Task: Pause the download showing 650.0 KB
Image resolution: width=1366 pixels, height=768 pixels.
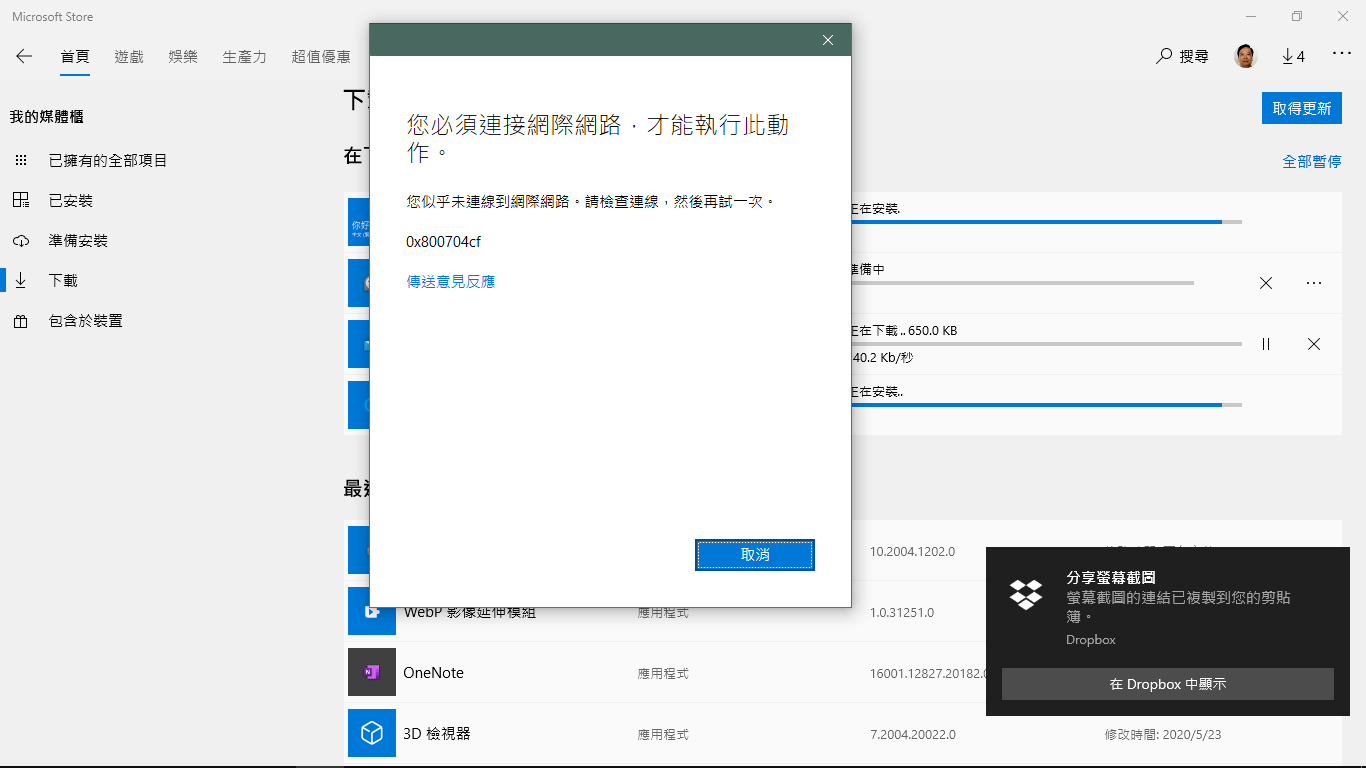Action: [x=1266, y=344]
